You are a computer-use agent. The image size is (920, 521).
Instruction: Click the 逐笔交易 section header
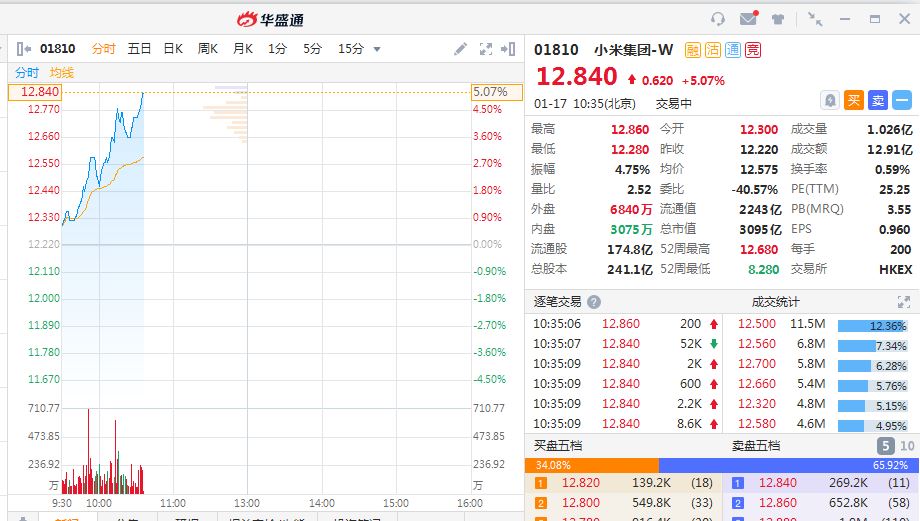557,302
